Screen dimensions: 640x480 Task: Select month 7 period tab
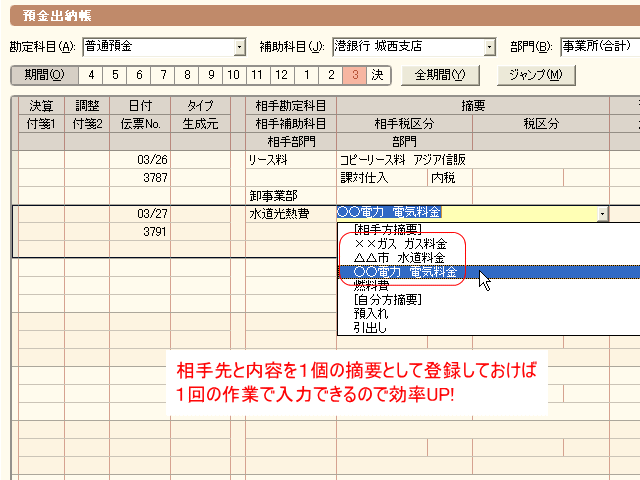tap(163, 75)
